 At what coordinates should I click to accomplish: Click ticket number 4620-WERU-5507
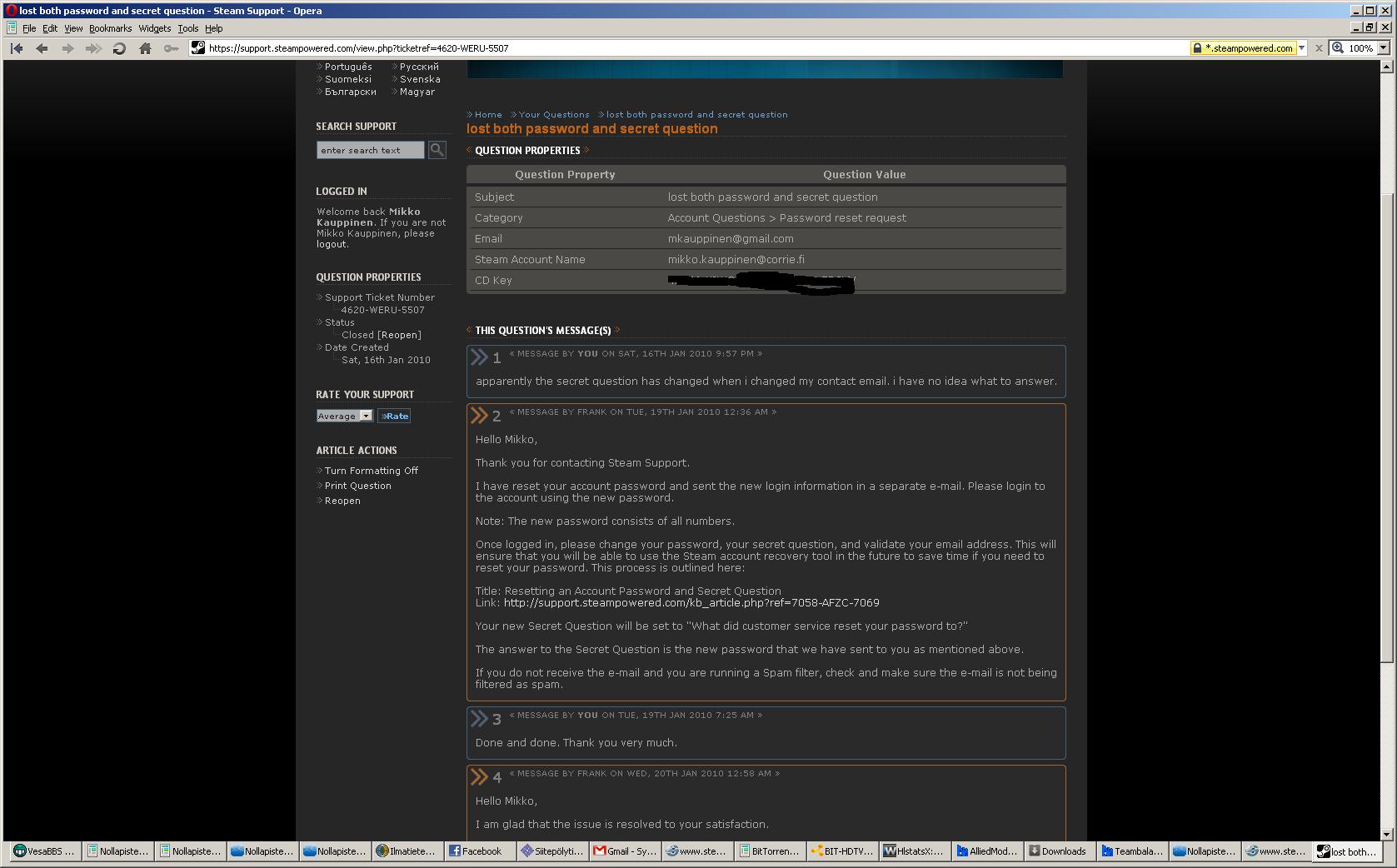pos(382,310)
